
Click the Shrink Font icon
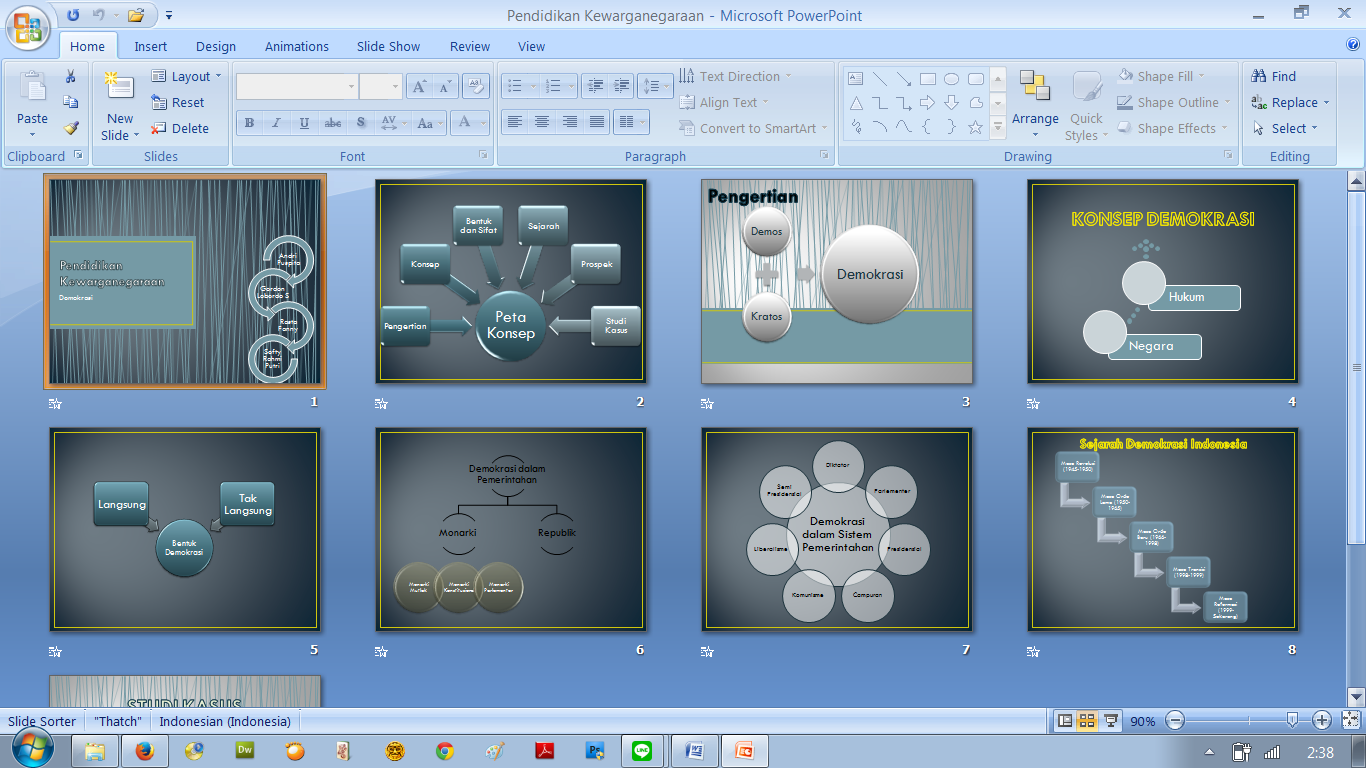(445, 87)
